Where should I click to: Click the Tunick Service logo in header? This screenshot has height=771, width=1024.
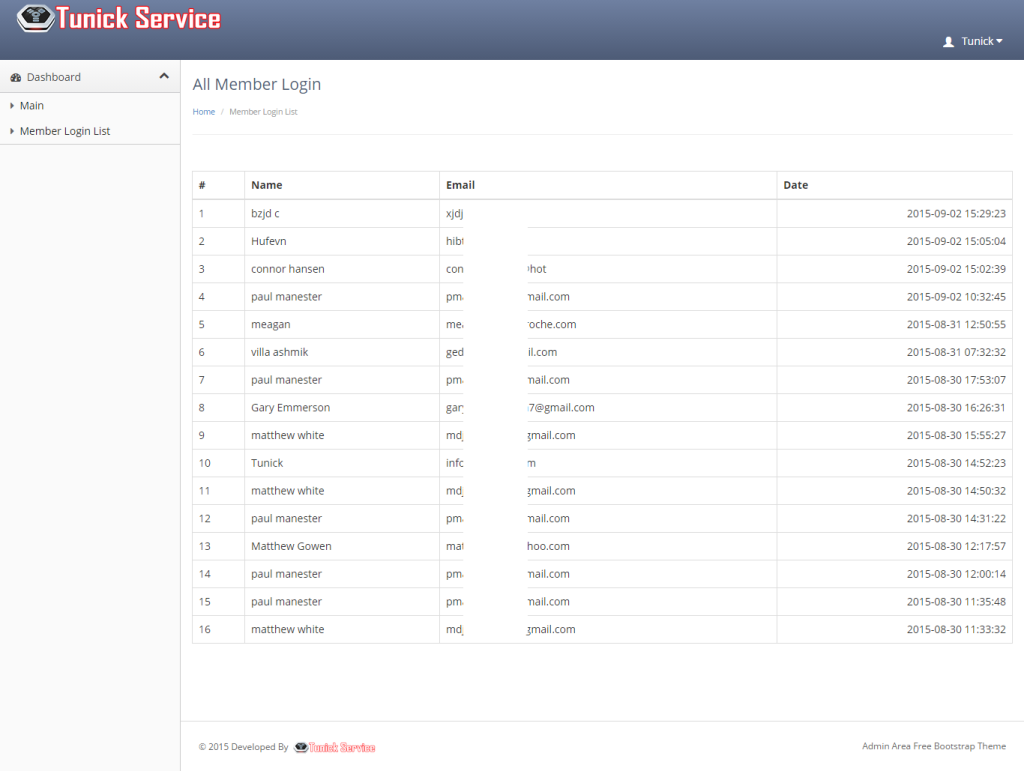(x=119, y=18)
